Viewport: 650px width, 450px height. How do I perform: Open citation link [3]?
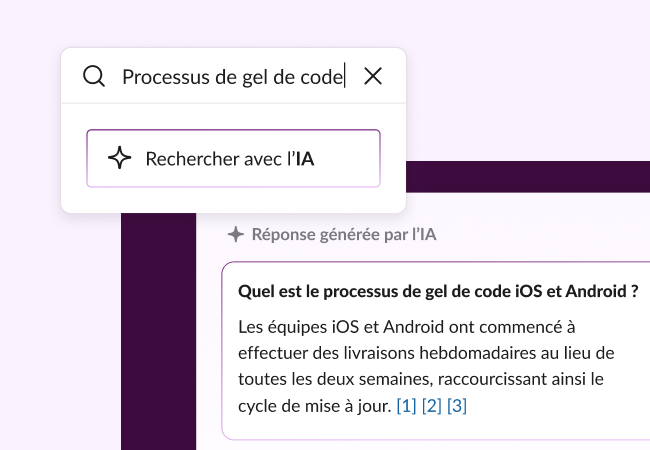(457, 406)
